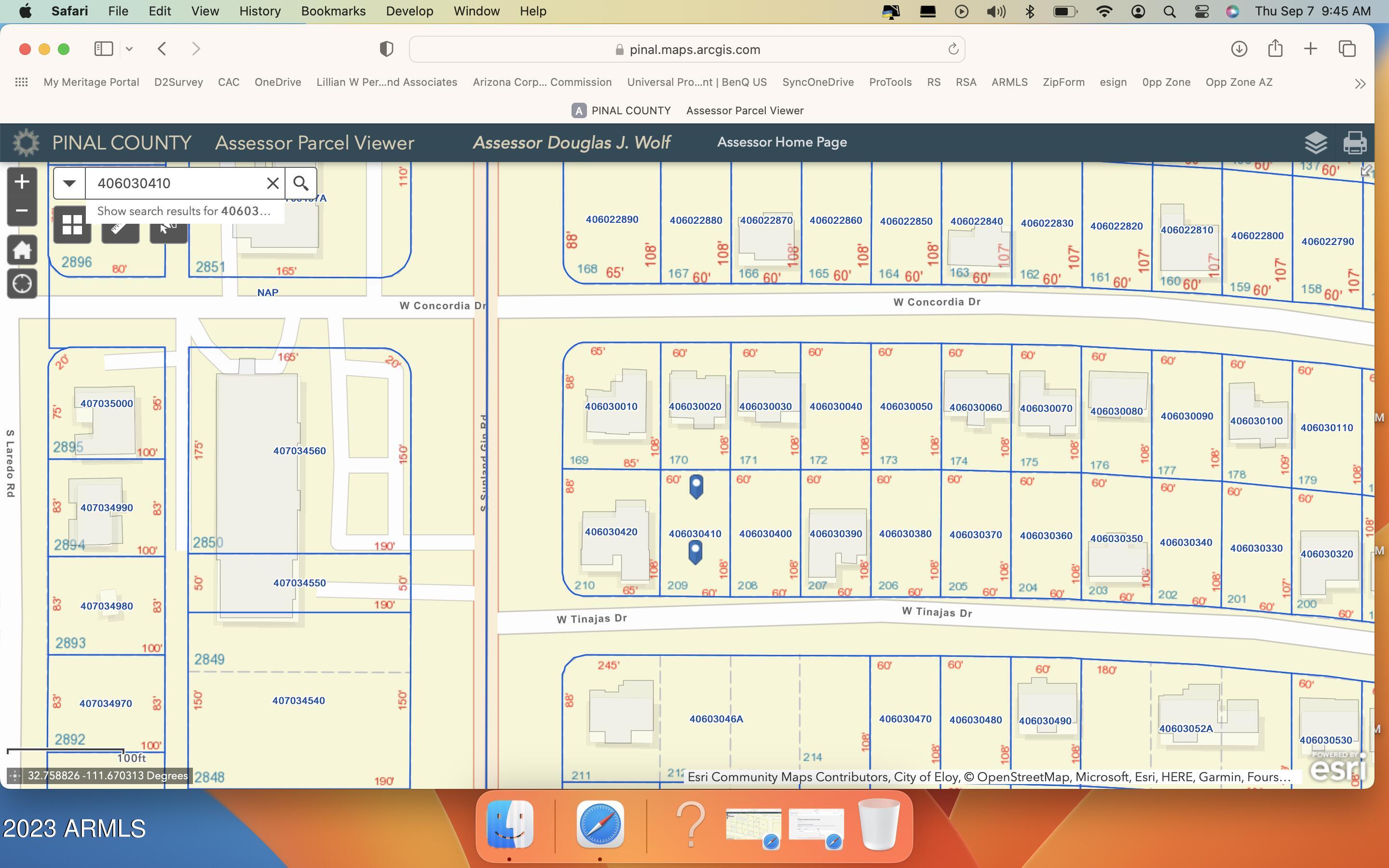Image resolution: width=1389 pixels, height=868 pixels.
Task: Select parcel label 406030420
Action: point(611,532)
